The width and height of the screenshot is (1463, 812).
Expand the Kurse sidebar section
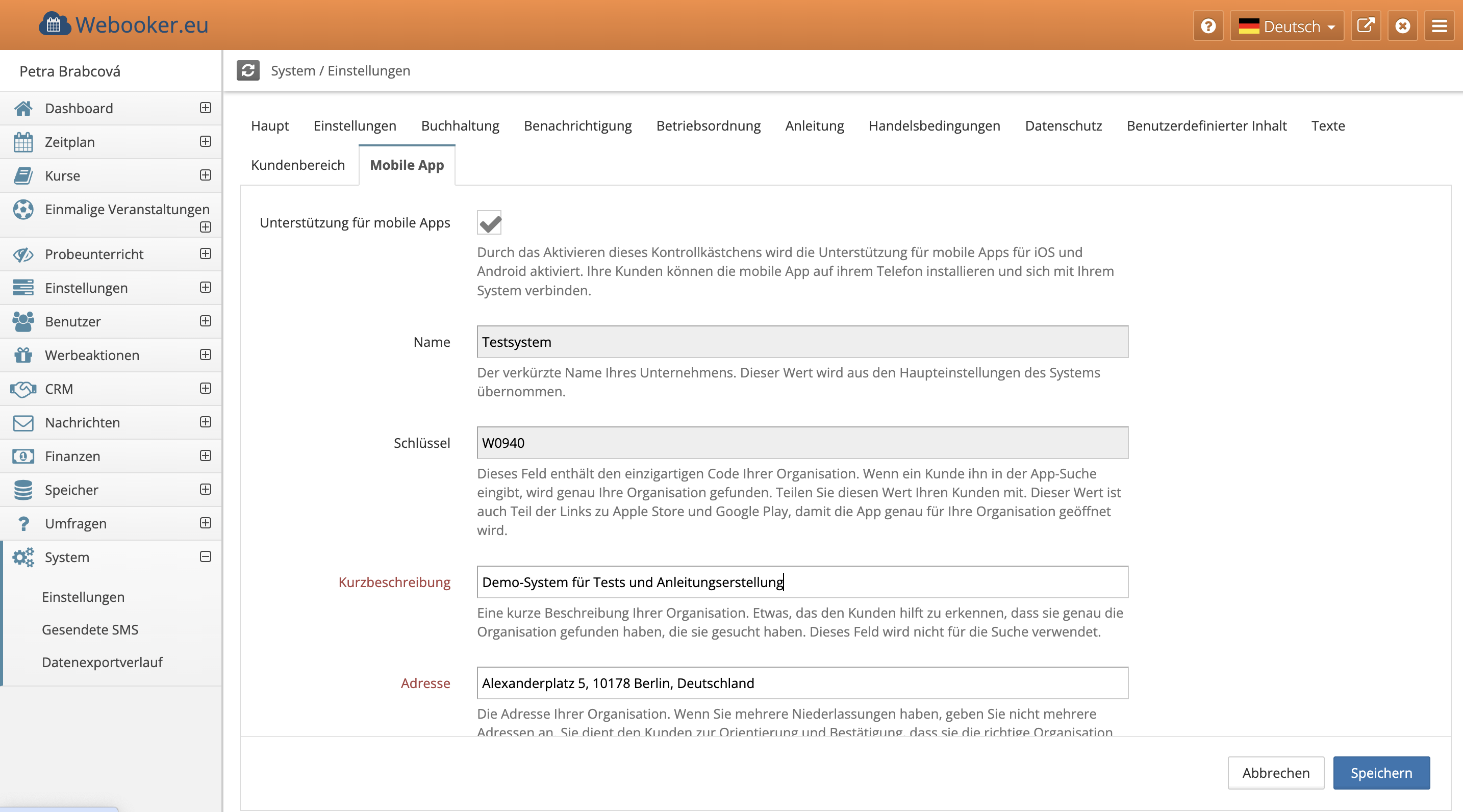(206, 175)
